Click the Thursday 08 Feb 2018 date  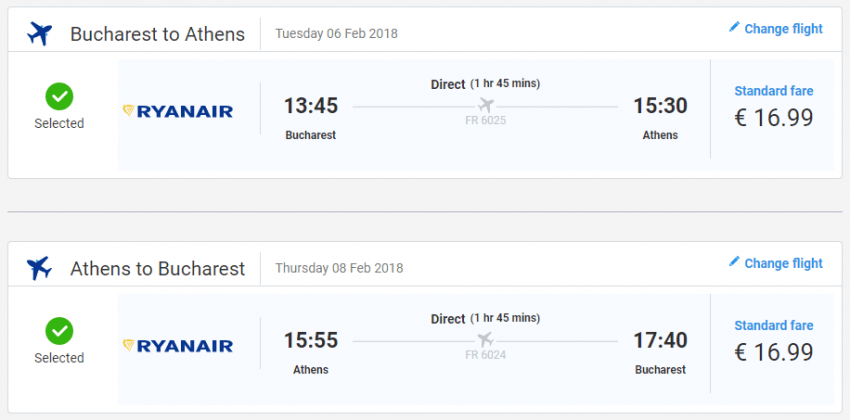tap(339, 268)
